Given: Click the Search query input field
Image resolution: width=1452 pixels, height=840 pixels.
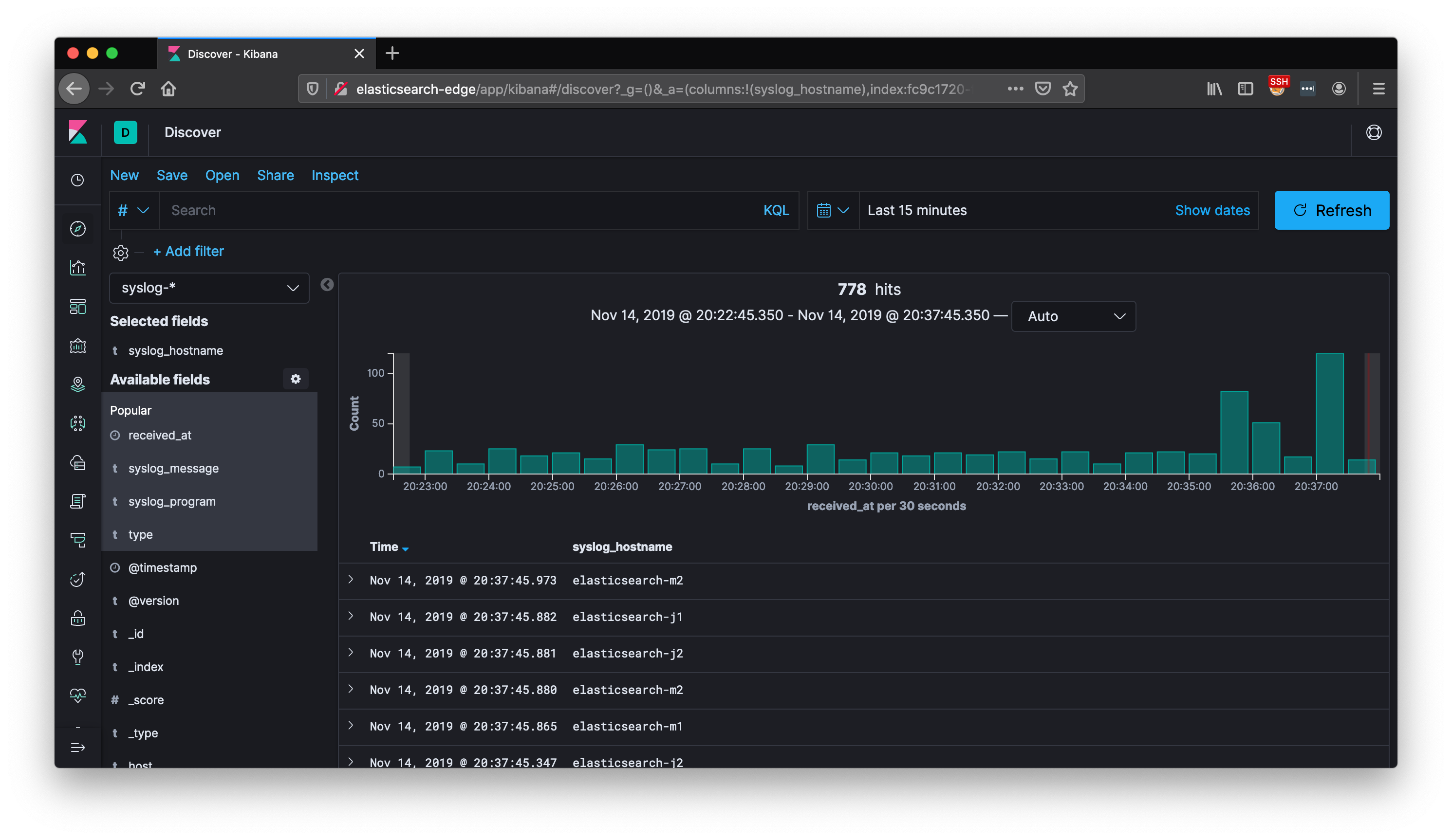Looking at the screenshot, I should (x=461, y=210).
